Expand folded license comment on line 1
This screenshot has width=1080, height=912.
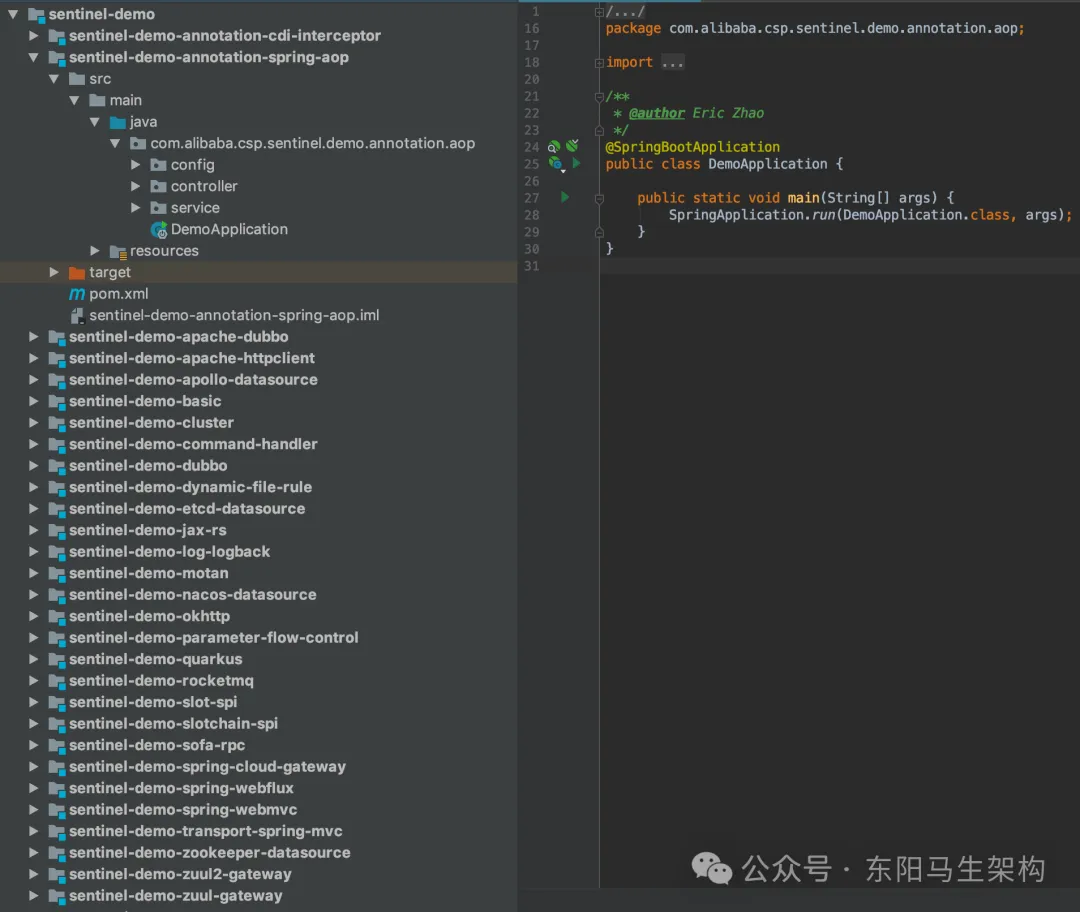[x=599, y=12]
